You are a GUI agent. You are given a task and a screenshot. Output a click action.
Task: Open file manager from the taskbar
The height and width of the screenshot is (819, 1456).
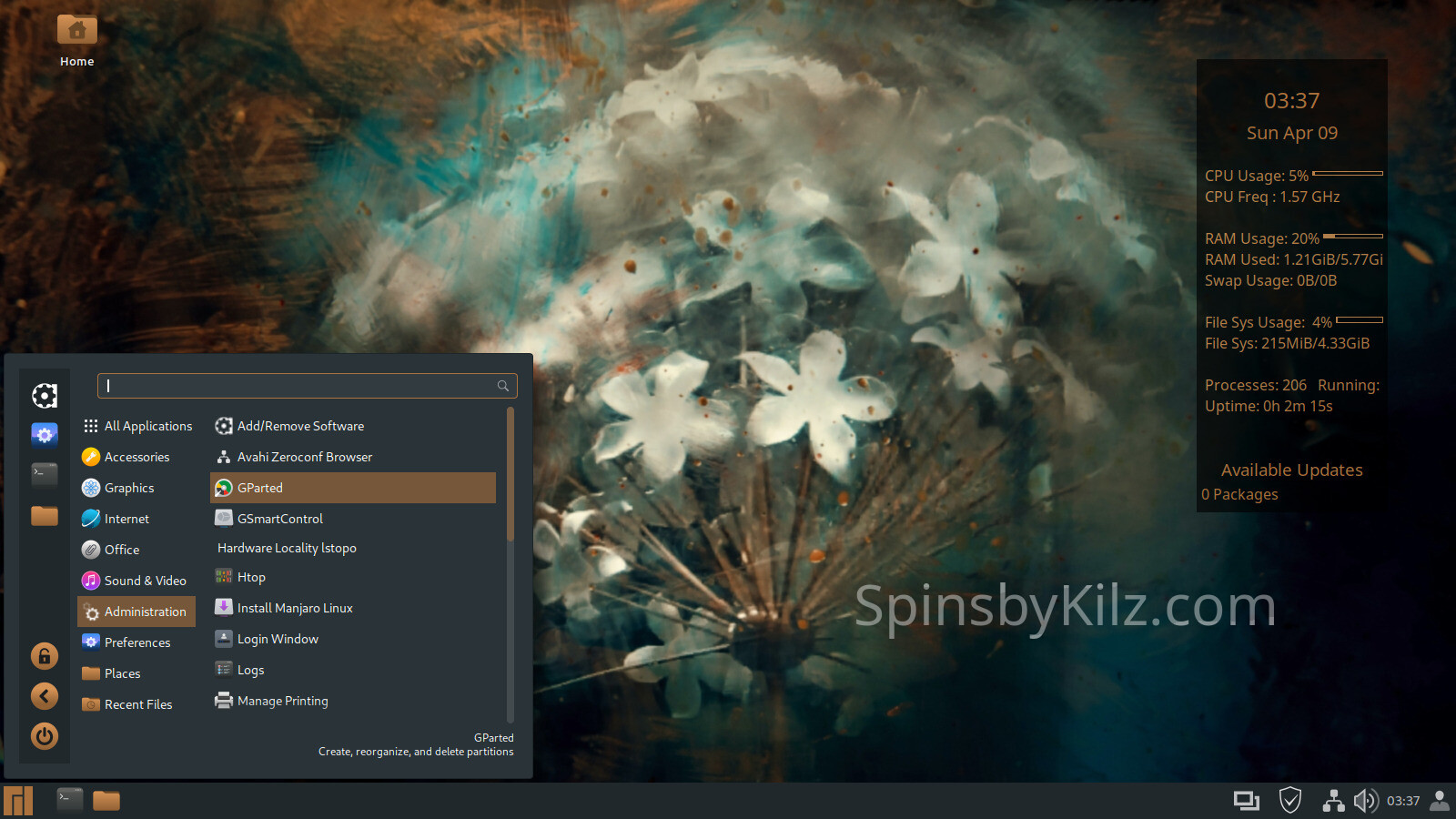pyautogui.click(x=106, y=801)
